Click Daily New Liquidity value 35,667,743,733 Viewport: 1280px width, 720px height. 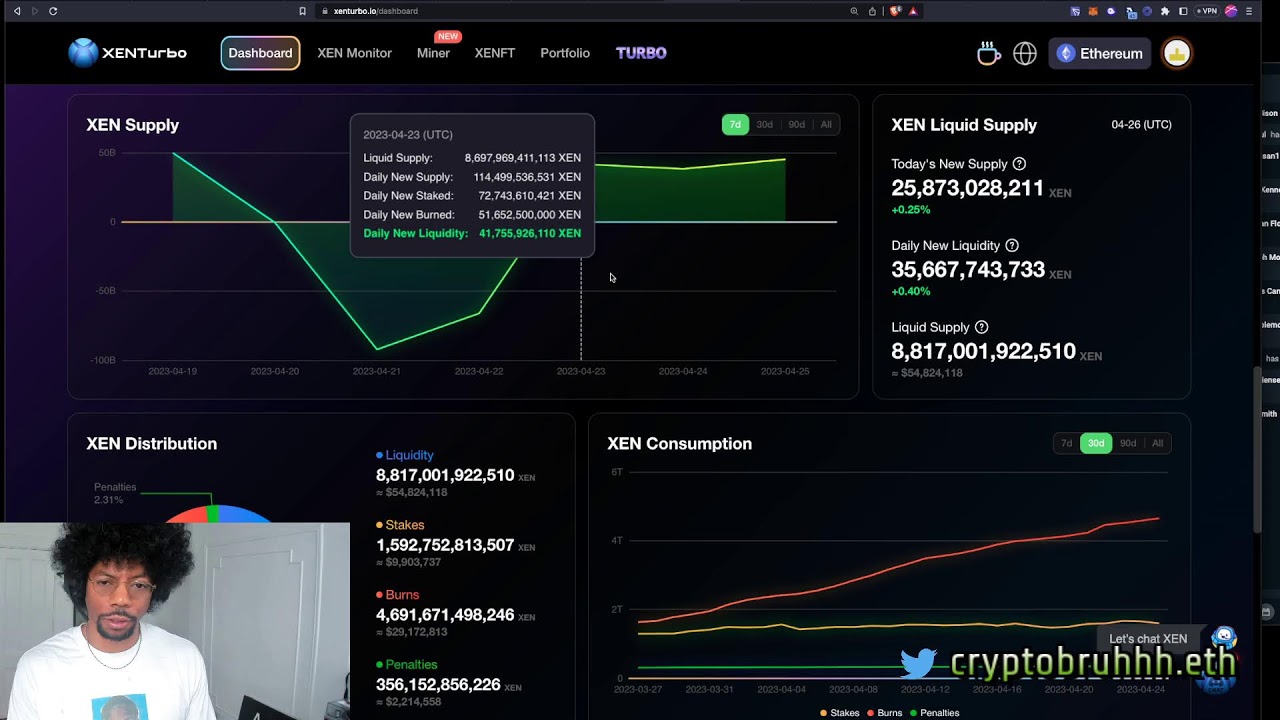[x=968, y=270]
